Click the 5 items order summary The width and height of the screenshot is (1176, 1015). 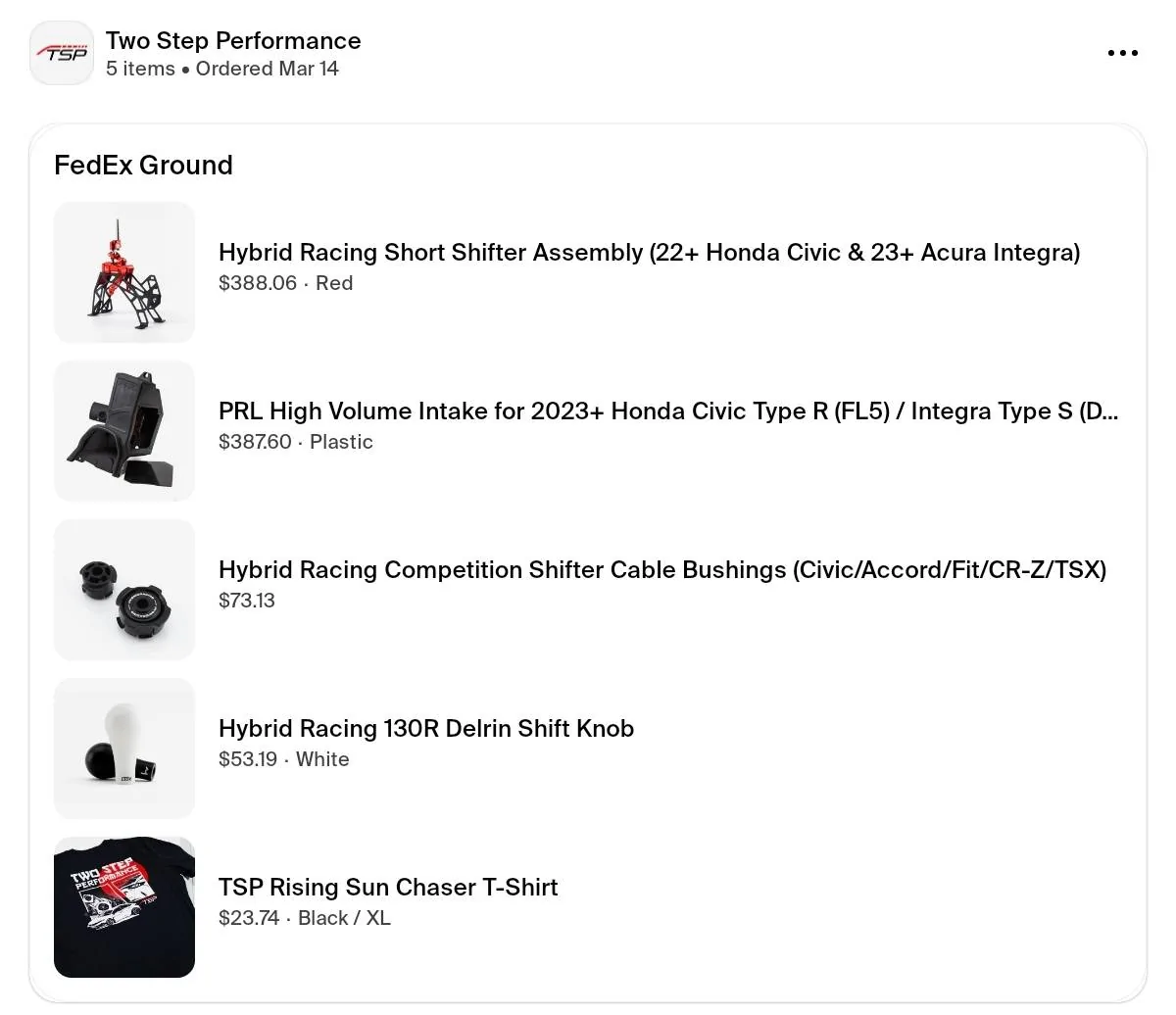coord(140,69)
